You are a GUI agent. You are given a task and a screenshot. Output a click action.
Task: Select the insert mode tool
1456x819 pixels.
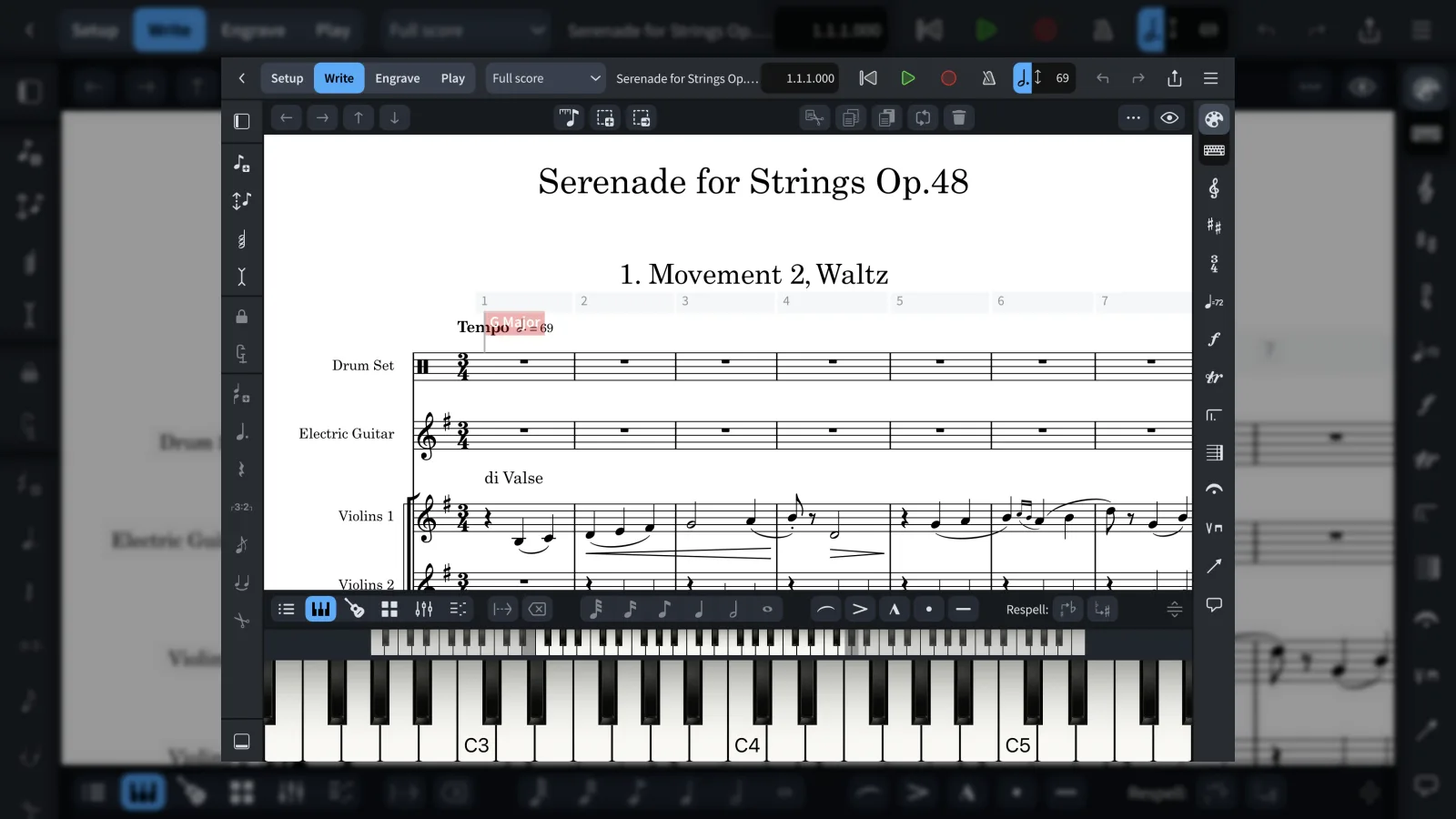pyautogui.click(x=241, y=277)
